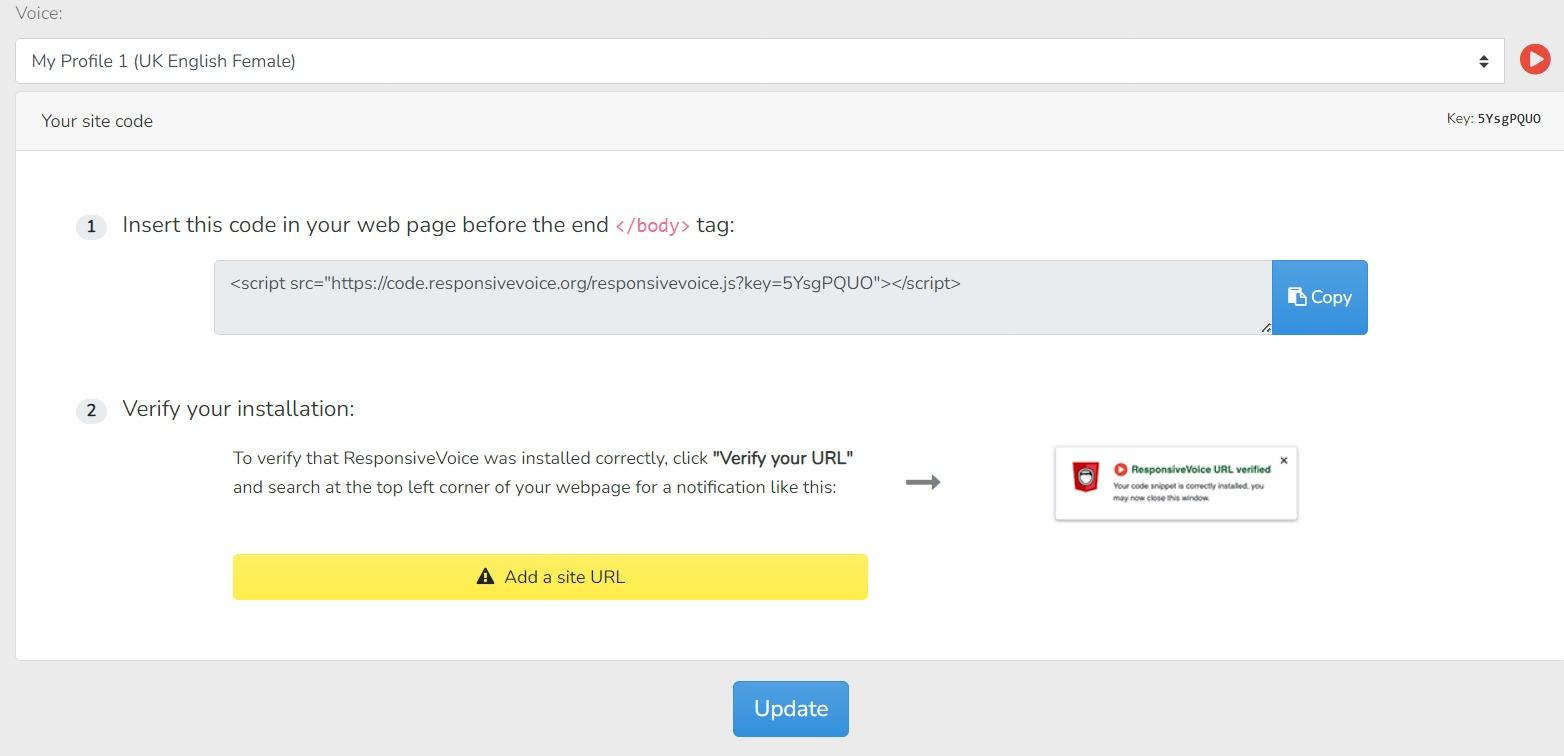
Task: Open the Voice profile dropdown
Action: 759,61
